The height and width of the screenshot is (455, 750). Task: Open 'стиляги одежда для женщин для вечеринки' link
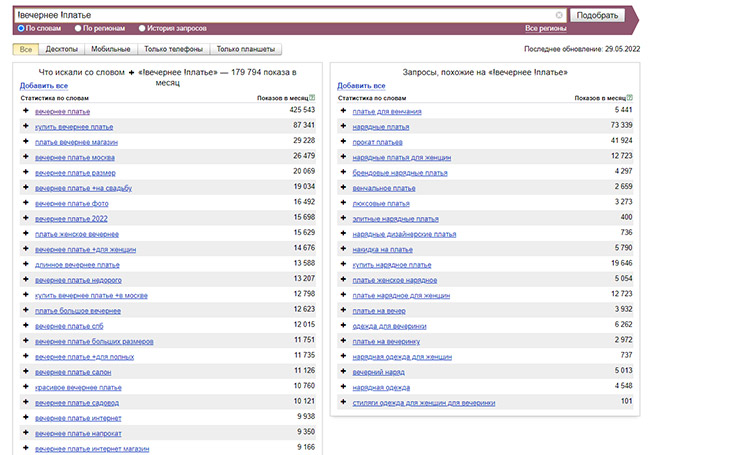(424, 403)
